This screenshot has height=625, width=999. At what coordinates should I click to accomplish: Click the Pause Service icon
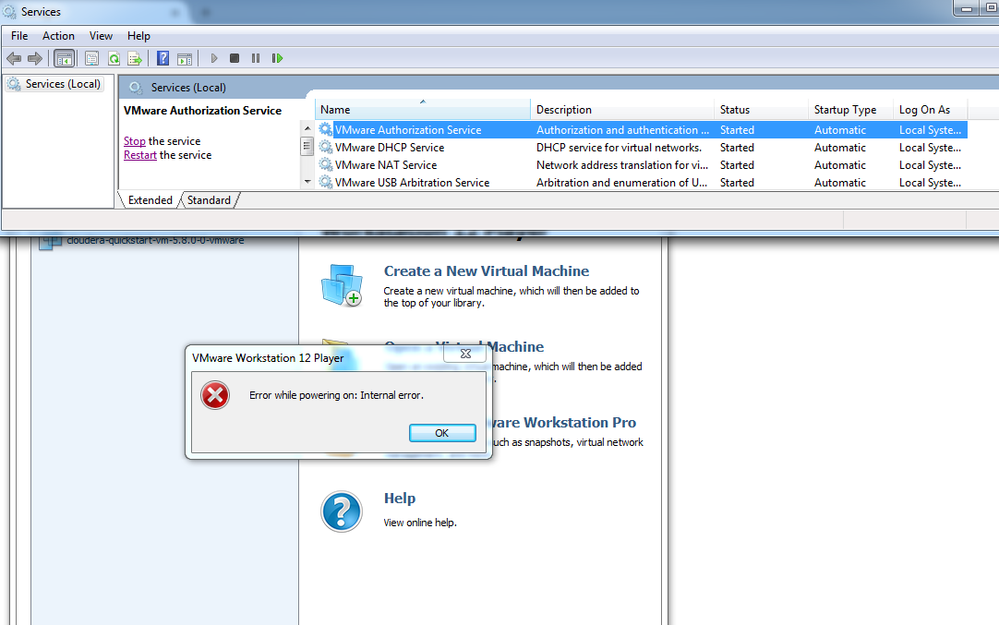[255, 59]
